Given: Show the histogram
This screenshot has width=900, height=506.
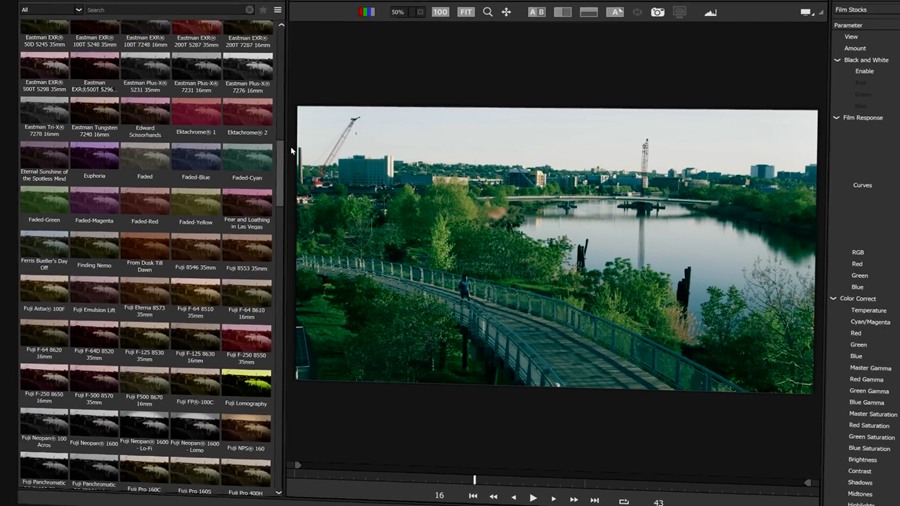Looking at the screenshot, I should [x=710, y=13].
